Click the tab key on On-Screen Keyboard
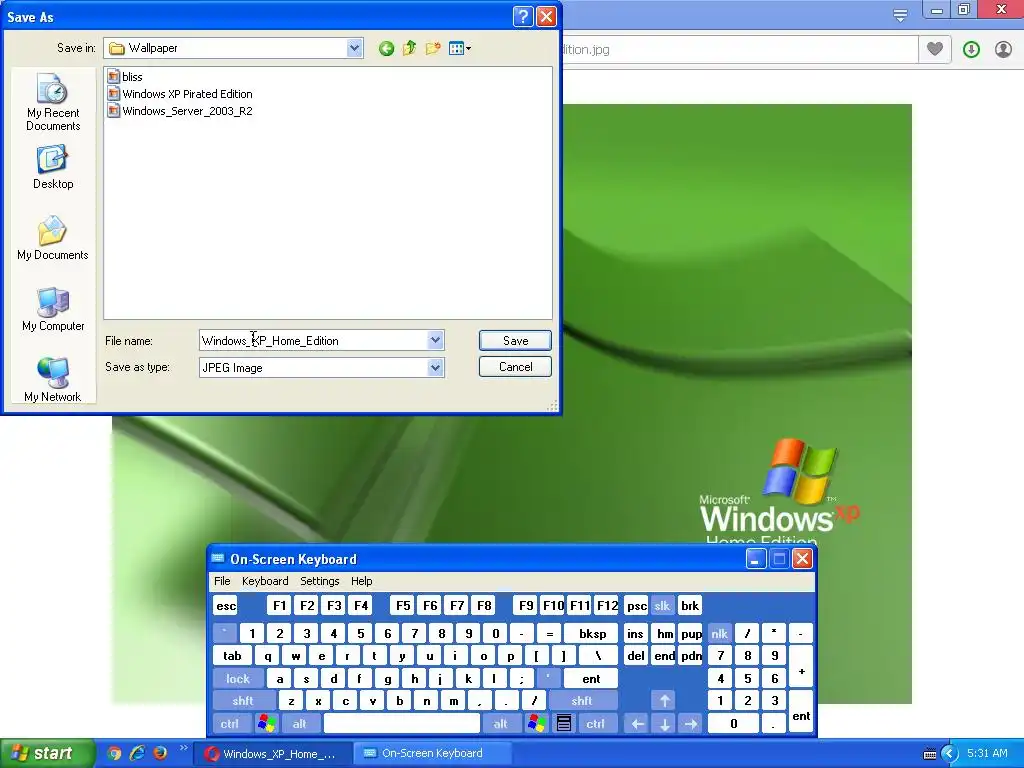The height and width of the screenshot is (768, 1024). [232, 656]
